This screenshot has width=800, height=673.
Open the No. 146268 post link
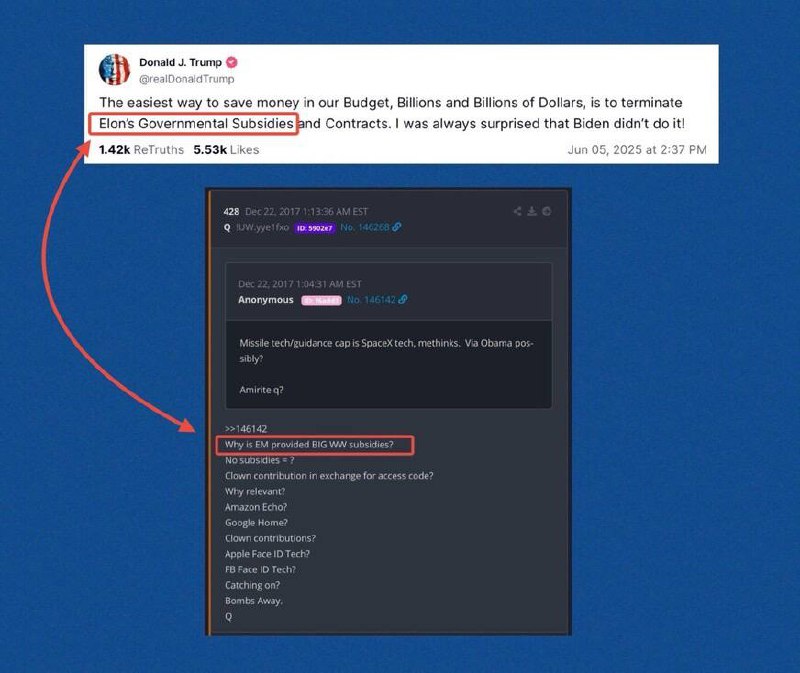365,228
